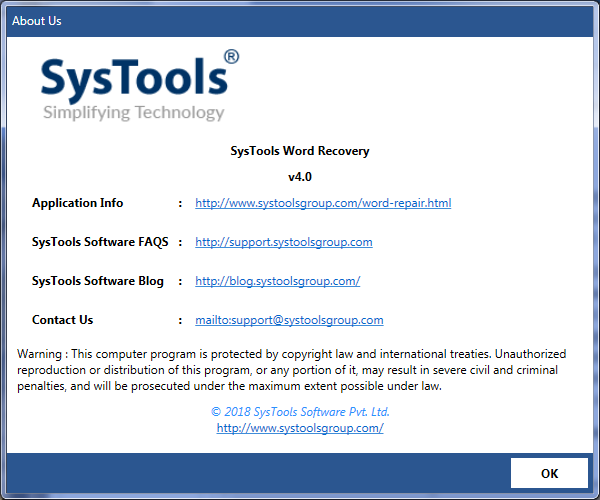Screen dimensions: 600x500
Task: Click the 'About Us' title bar text
Action: coord(37,21)
